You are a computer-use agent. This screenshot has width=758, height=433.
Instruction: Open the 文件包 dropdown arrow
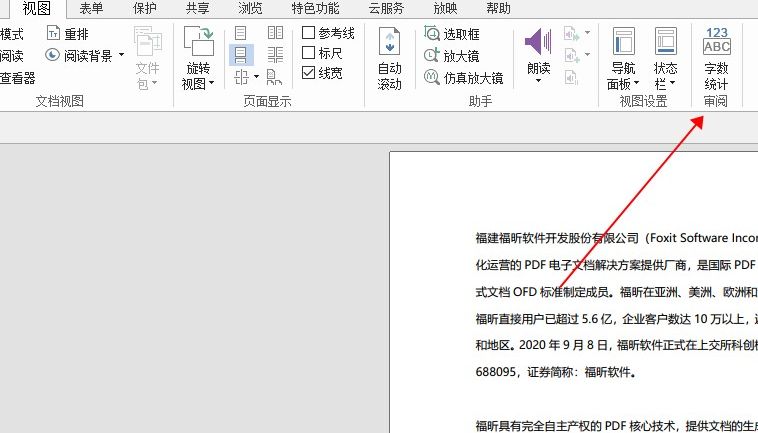click(x=154, y=83)
